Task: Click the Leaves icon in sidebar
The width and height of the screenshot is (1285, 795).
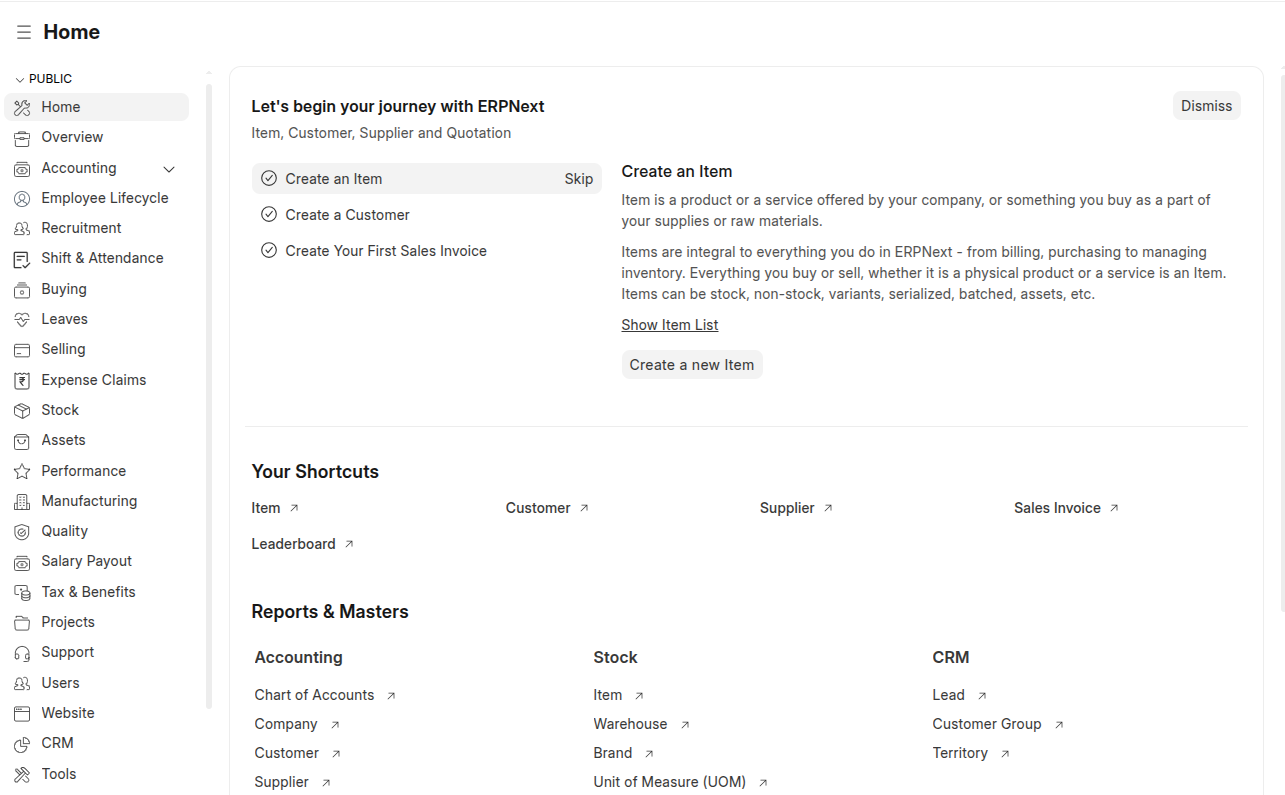Action: click(22, 319)
